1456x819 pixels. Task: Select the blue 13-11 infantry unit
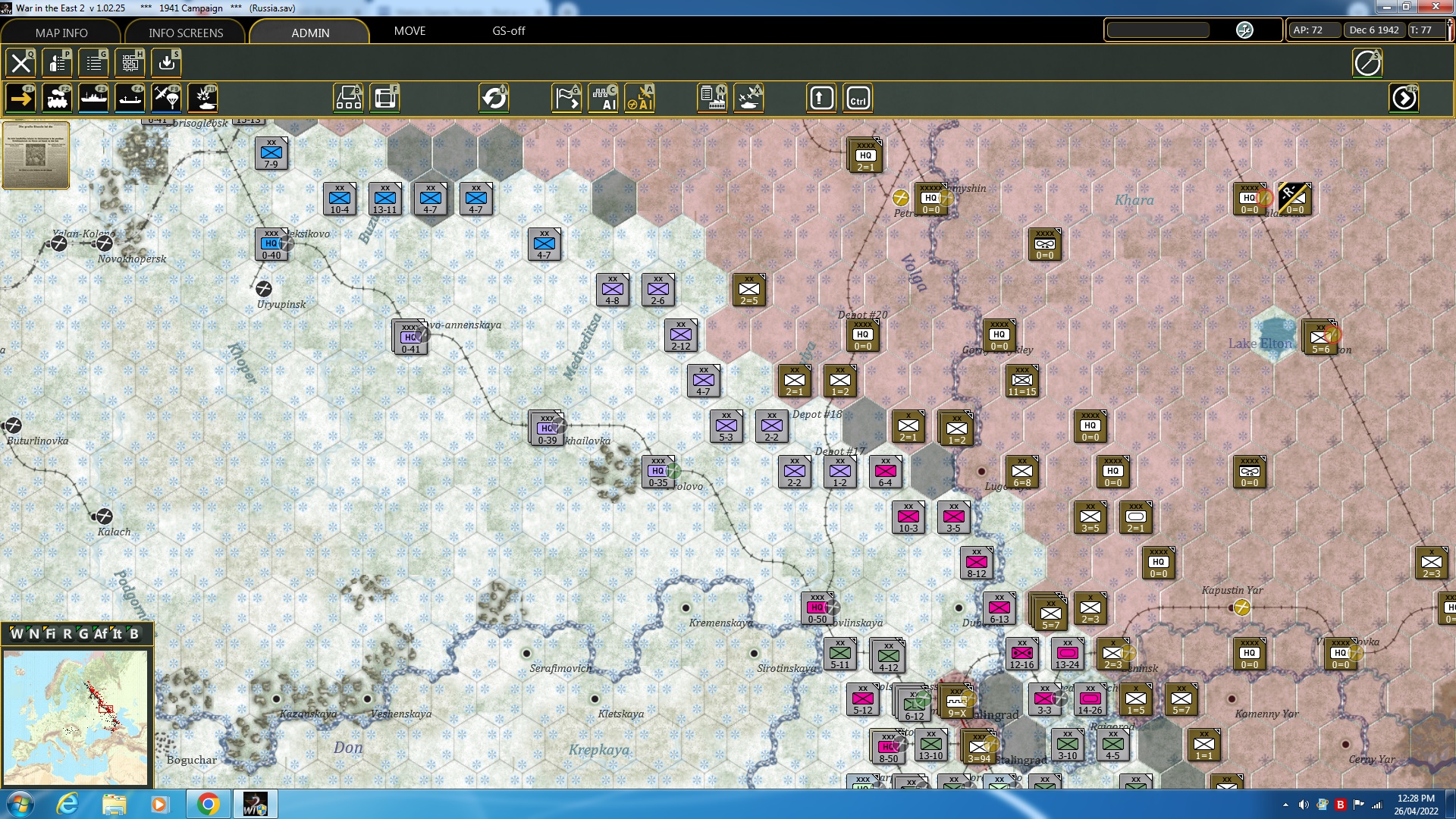tap(385, 199)
